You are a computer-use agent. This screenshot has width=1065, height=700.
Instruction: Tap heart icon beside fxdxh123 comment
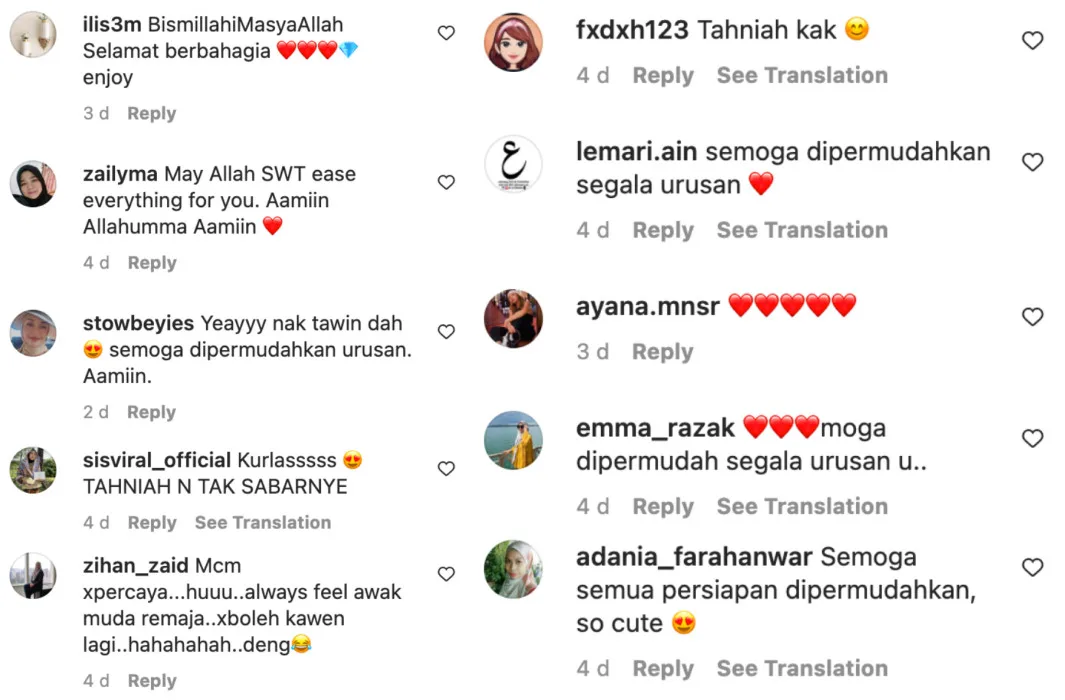(x=1032, y=41)
